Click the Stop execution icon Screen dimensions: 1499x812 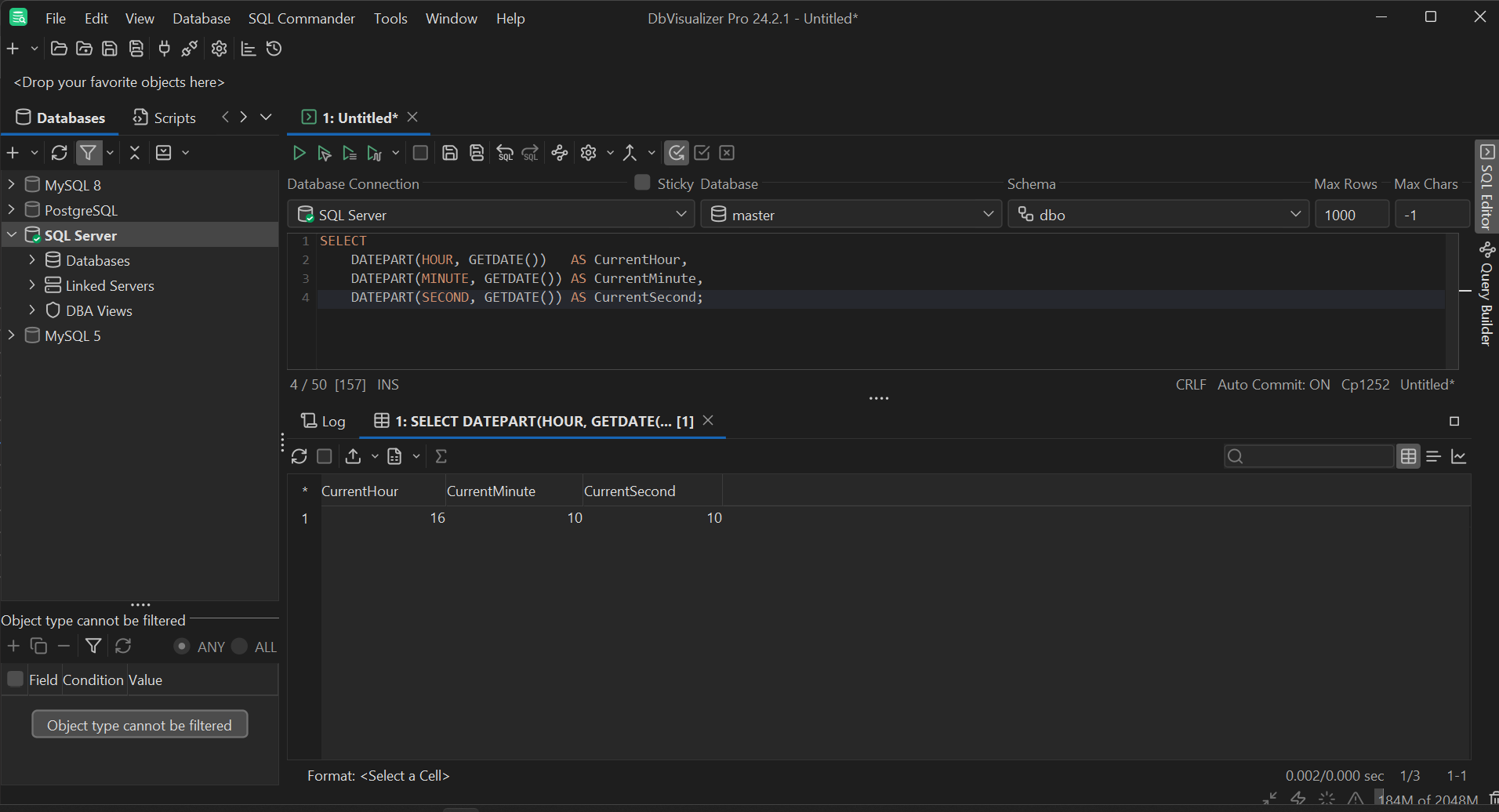420,152
